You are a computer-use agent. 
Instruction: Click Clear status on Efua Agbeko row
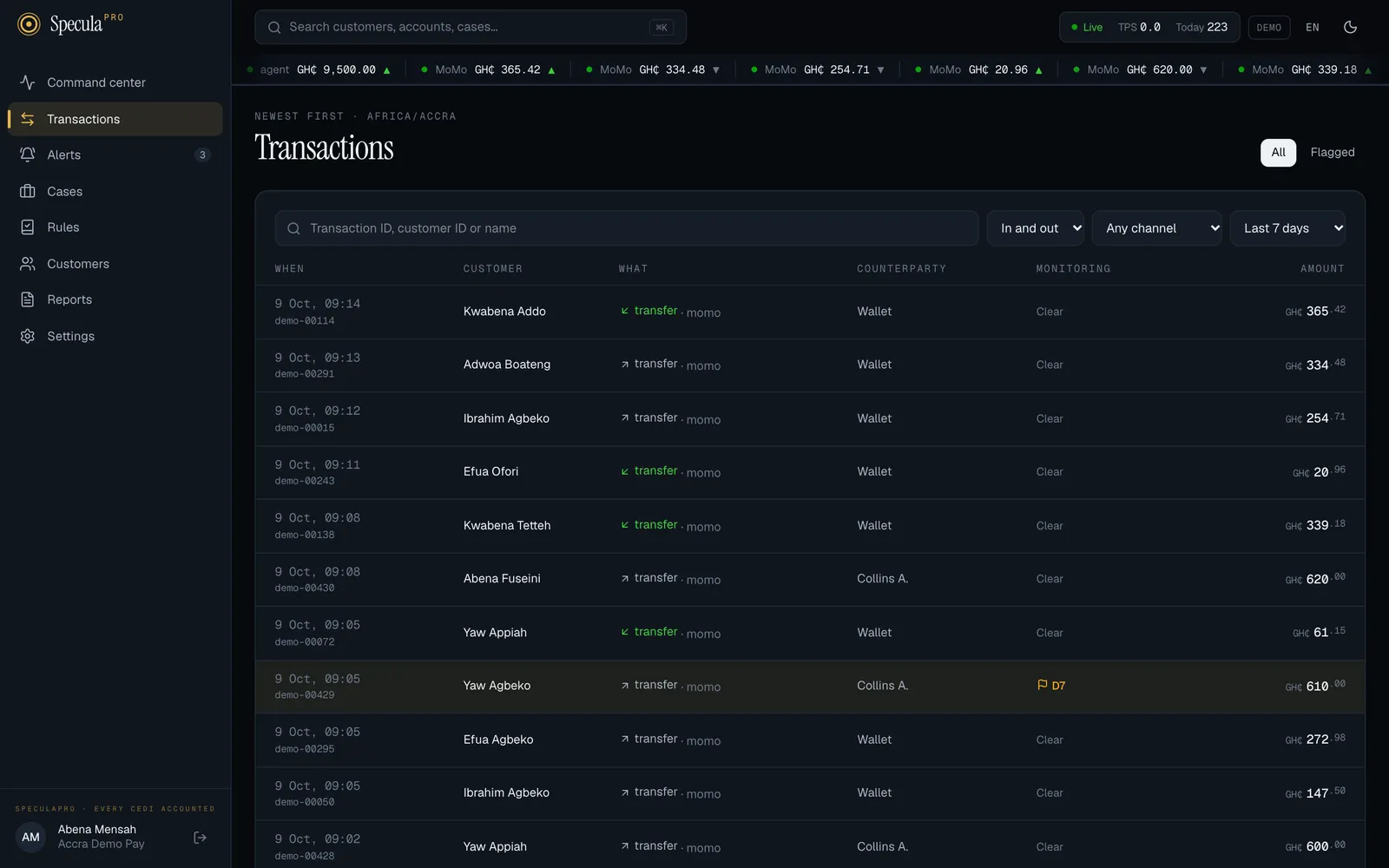(1050, 740)
